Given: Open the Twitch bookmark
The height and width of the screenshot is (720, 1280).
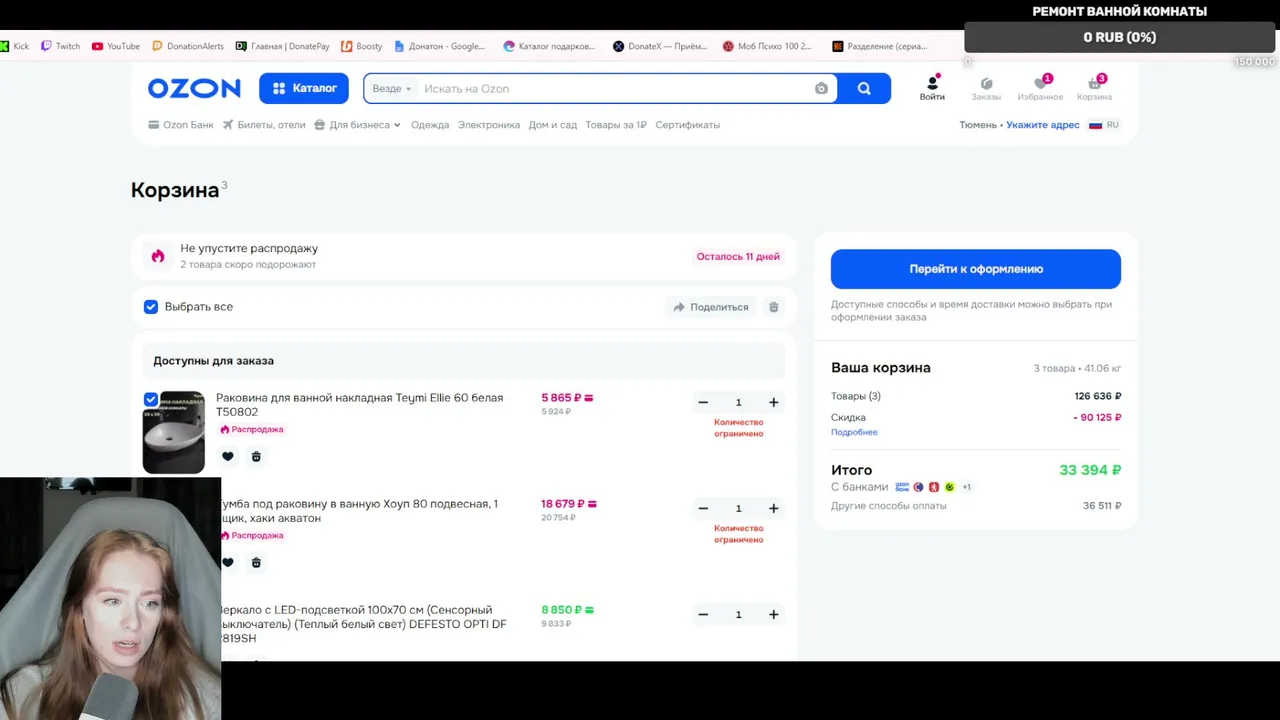Looking at the screenshot, I should tap(61, 46).
